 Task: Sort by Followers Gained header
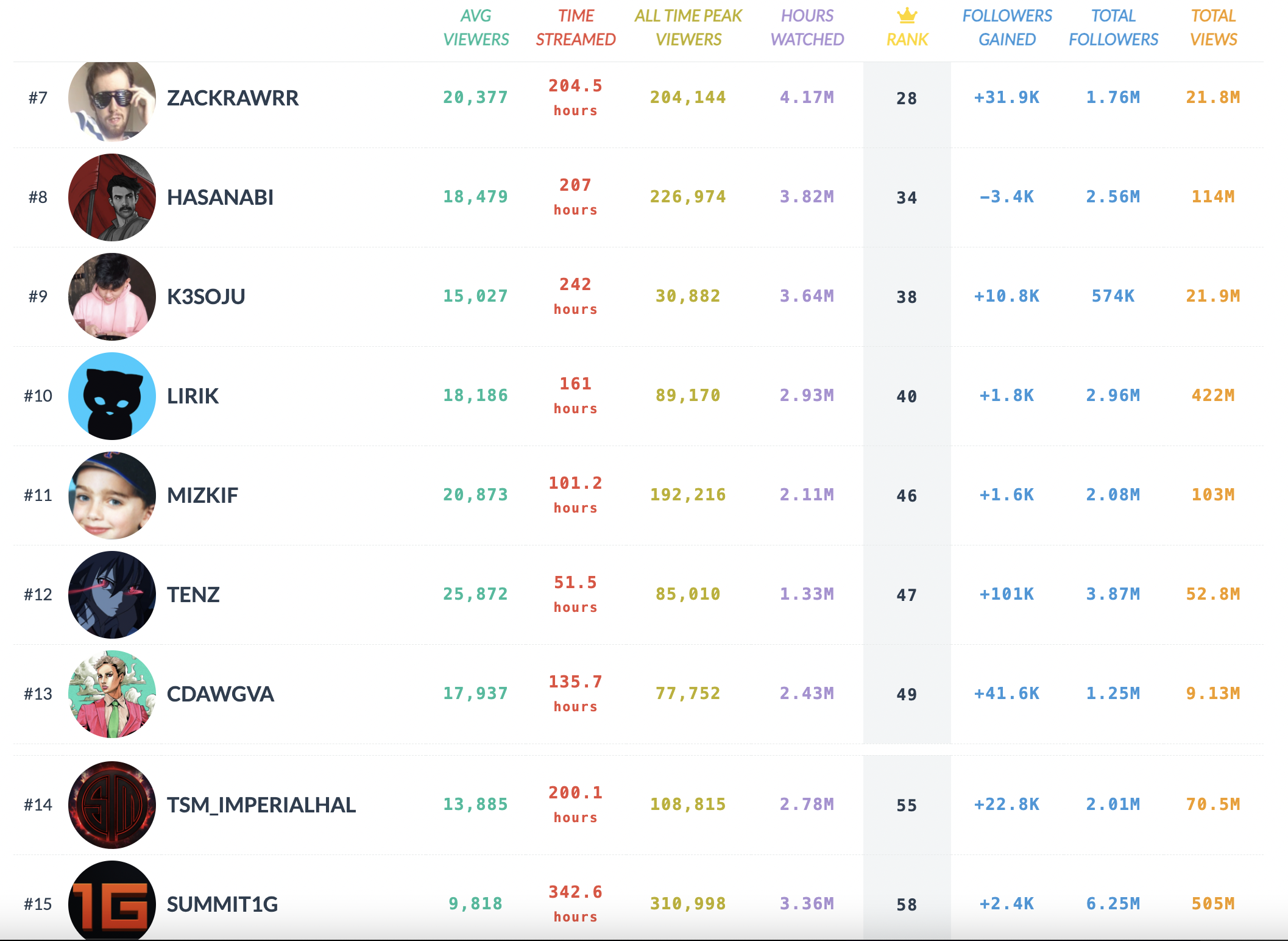pyautogui.click(x=1007, y=27)
